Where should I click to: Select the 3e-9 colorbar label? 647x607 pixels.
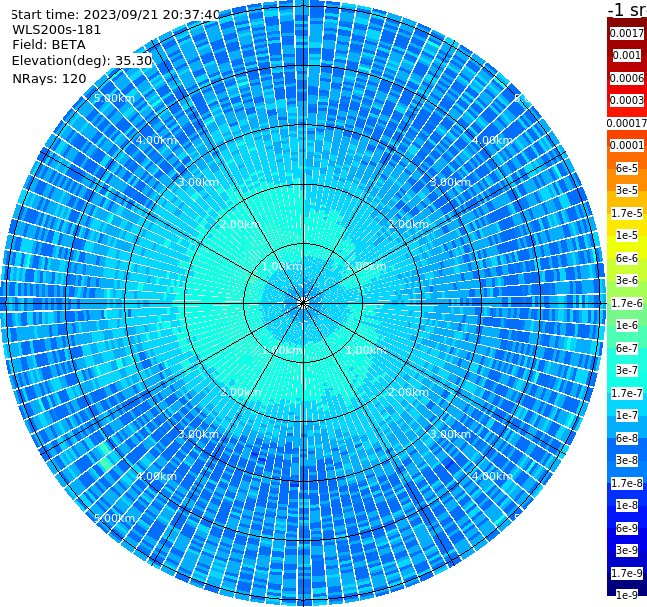627,550
